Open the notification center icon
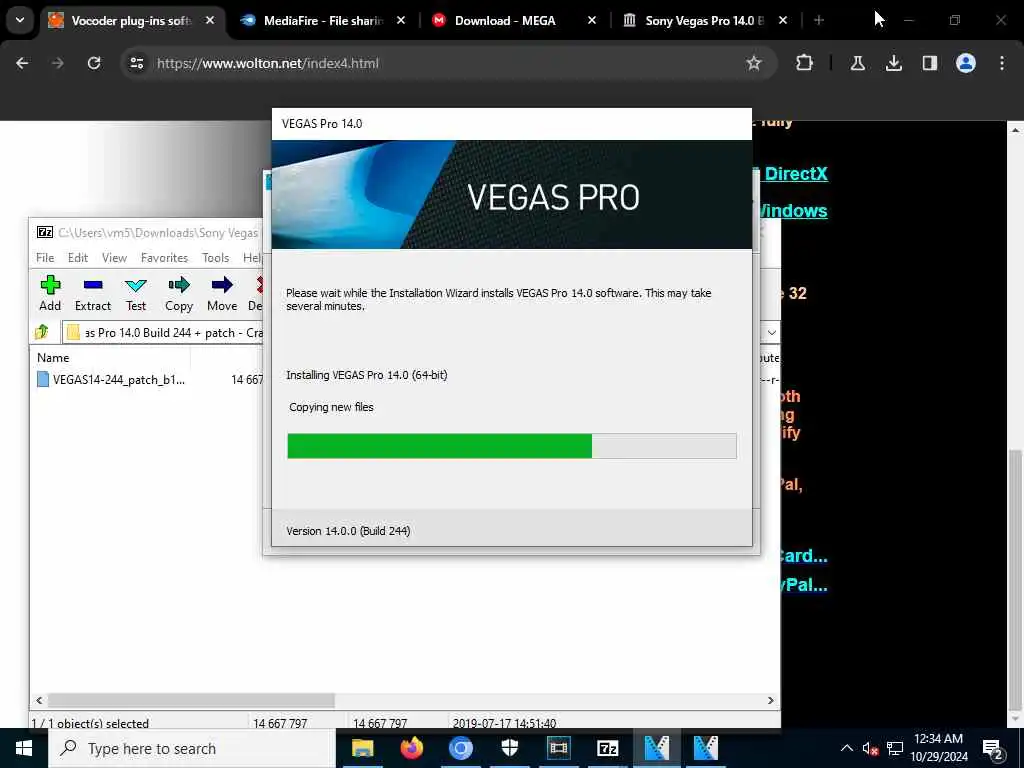 click(x=993, y=748)
